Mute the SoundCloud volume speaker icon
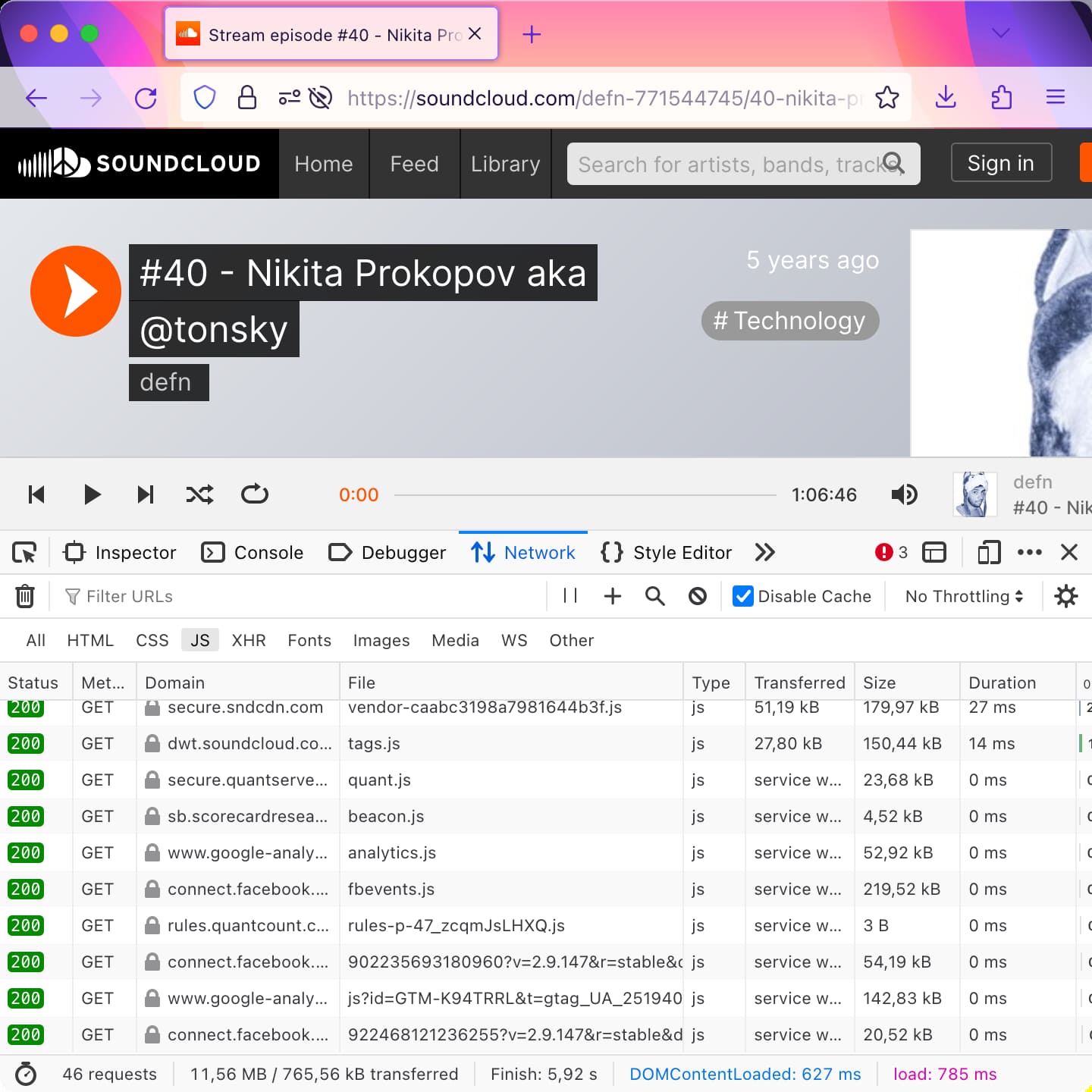The height and width of the screenshot is (1092, 1092). (904, 494)
